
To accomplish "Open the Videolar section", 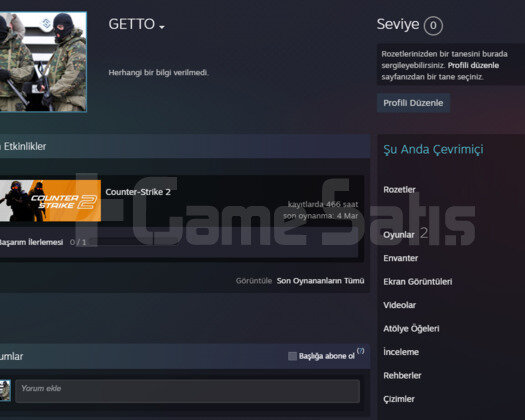I will coord(400,305).
